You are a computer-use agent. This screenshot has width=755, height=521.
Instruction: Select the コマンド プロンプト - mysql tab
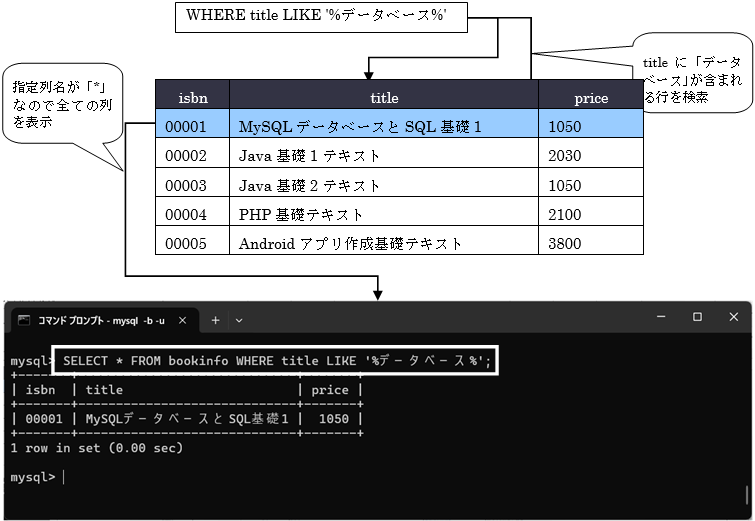point(100,320)
